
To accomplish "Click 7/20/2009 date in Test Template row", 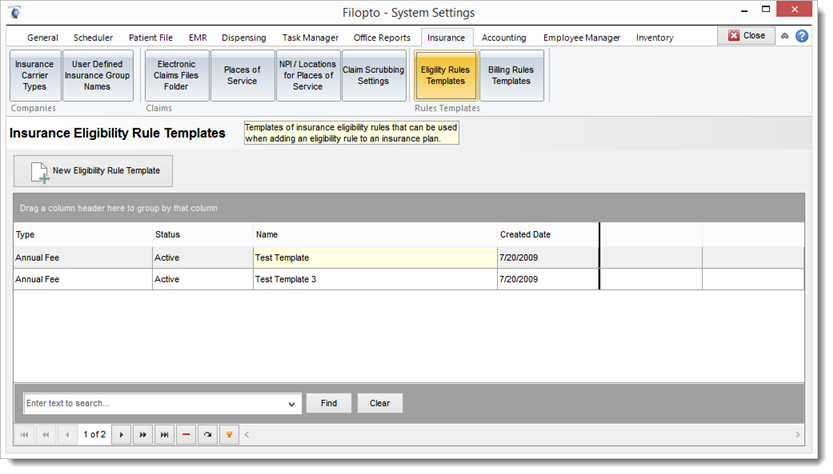I will pos(548,258).
